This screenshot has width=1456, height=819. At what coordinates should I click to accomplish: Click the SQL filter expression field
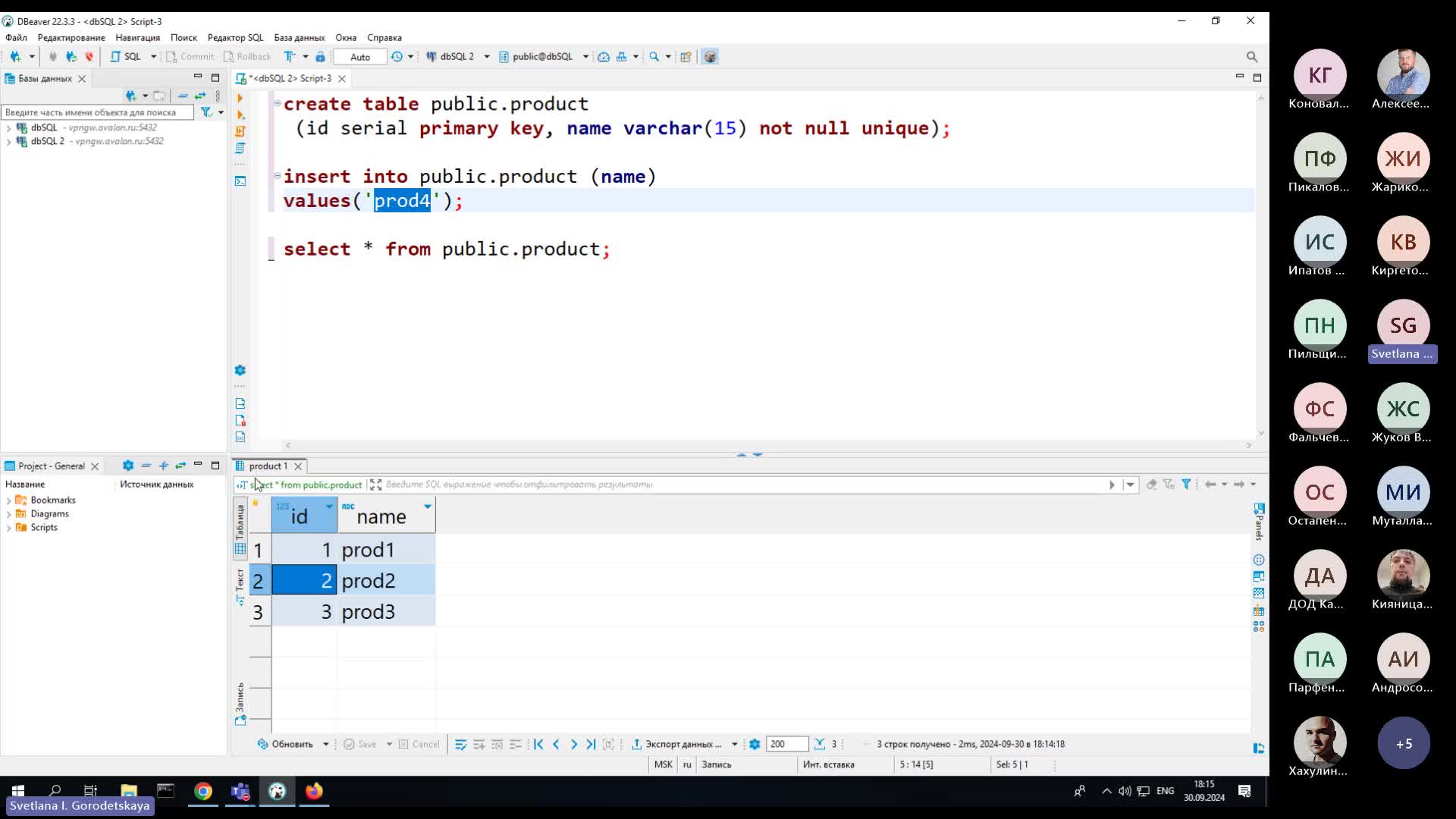743,484
